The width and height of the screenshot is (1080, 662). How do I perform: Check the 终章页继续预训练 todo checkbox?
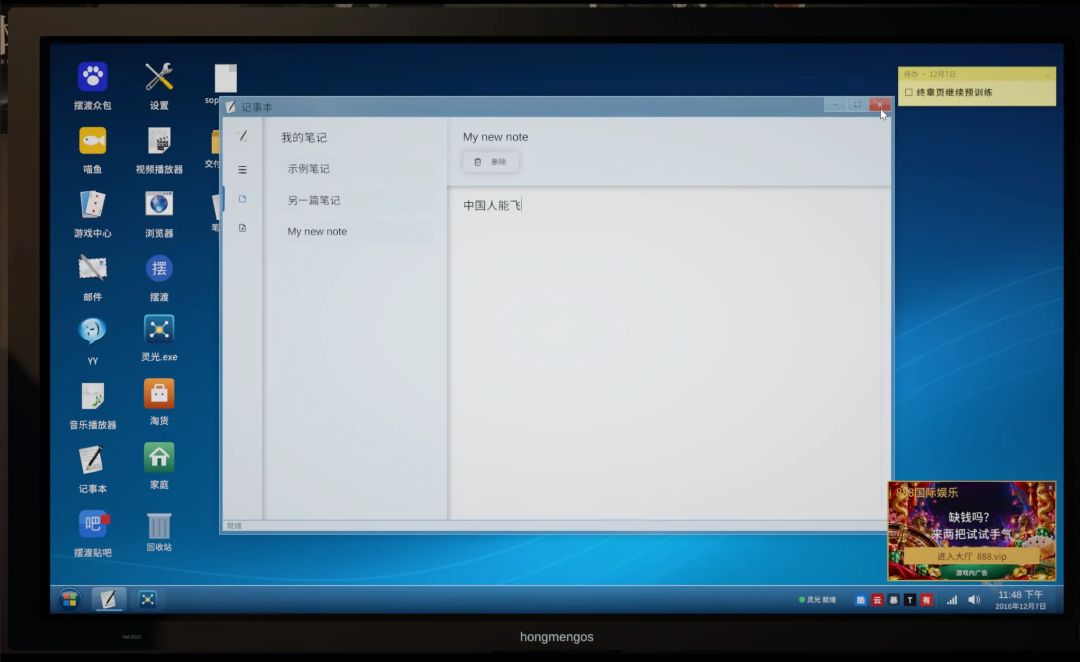pos(908,92)
